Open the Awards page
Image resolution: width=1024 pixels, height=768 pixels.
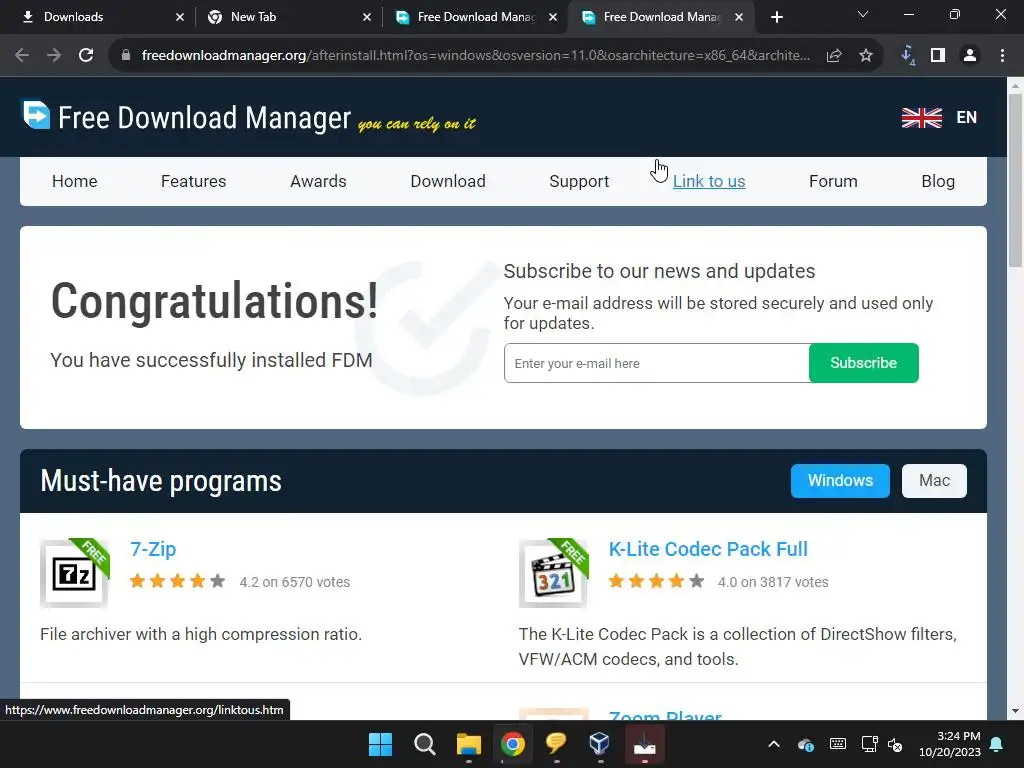coord(318,181)
